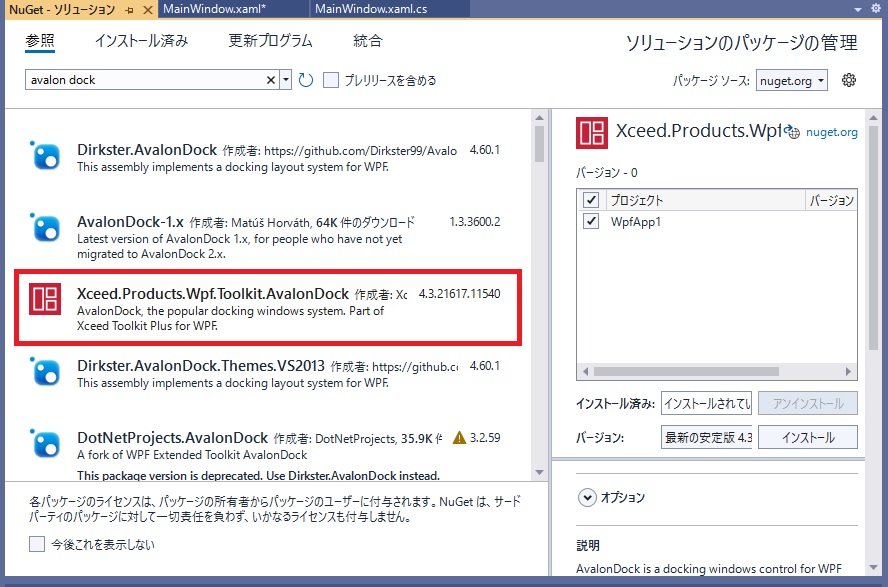Click the DotNetProjects.AvalonDock package icon
The height and width of the screenshot is (587, 888).
(45, 444)
